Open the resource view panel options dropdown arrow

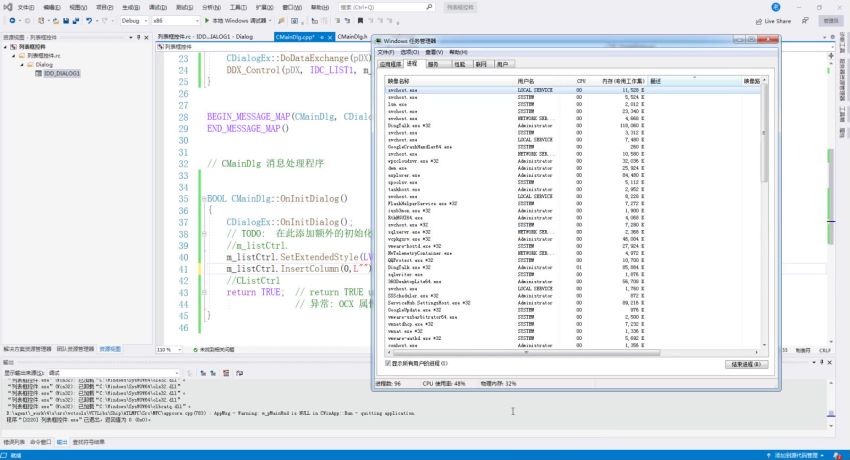click(x=131, y=37)
